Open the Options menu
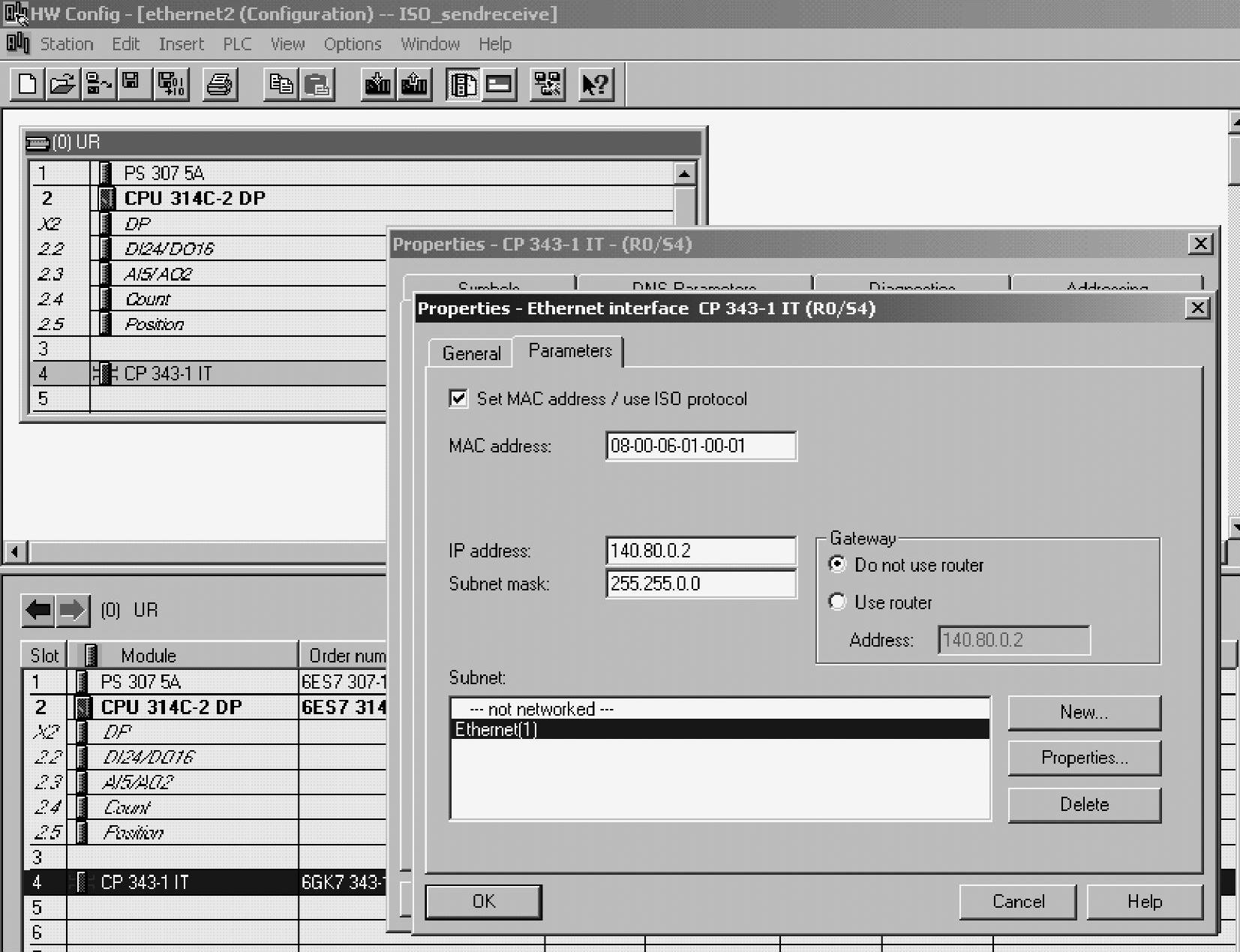Viewport: 1240px width, 952px height. pos(353,44)
